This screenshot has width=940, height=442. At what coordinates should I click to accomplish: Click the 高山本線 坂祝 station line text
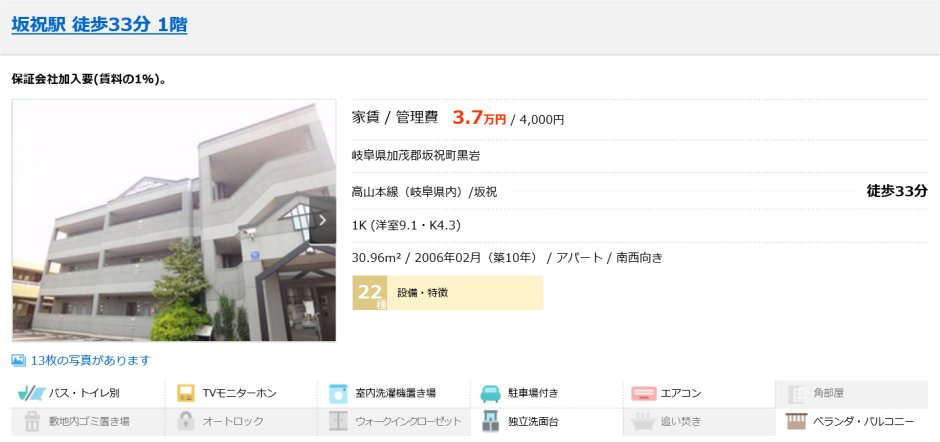click(x=424, y=192)
